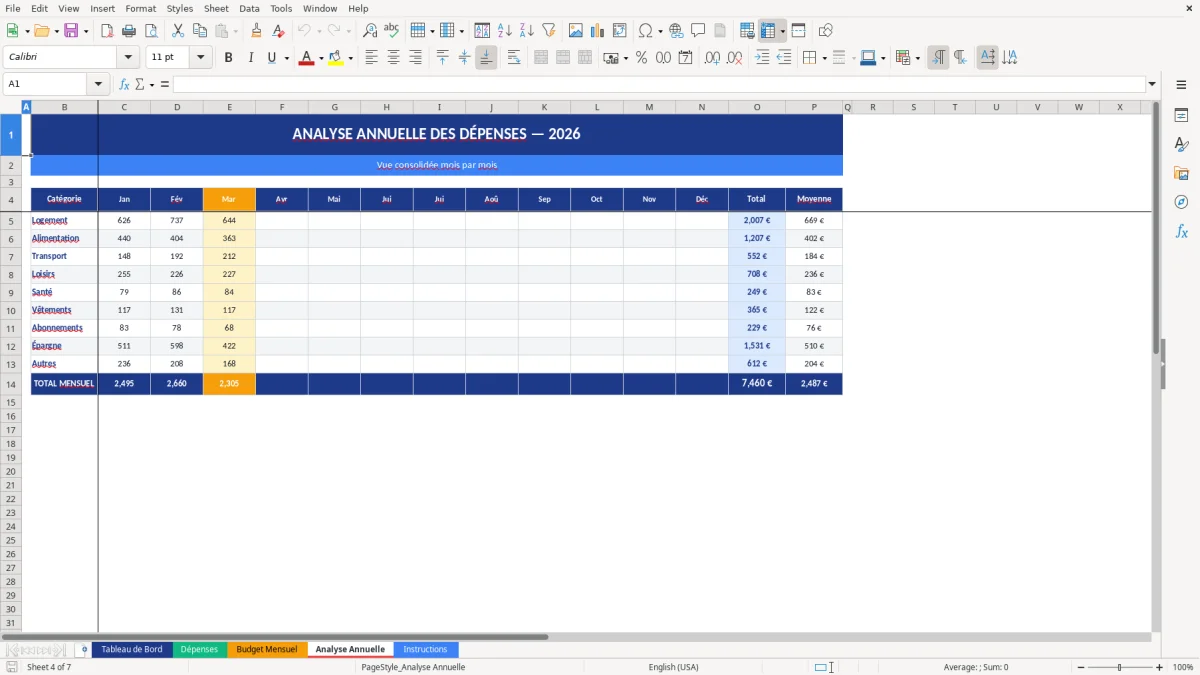Export directly as PDF

(107, 31)
